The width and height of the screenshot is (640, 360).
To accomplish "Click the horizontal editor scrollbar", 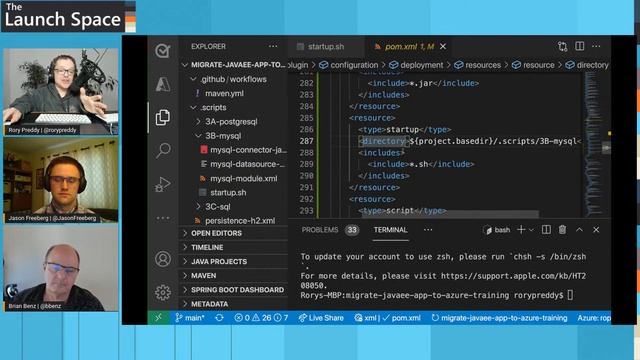I will pyautogui.click(x=451, y=214).
